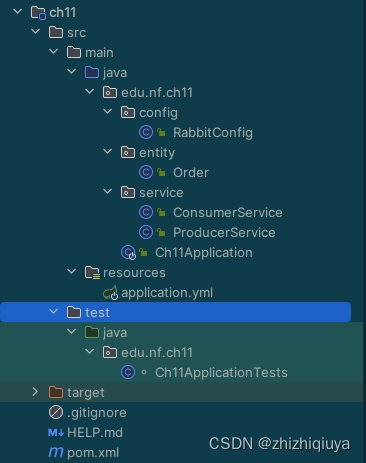Click the RabbitConfig class icon
Screen dimensions: 366x463
[146, 132]
